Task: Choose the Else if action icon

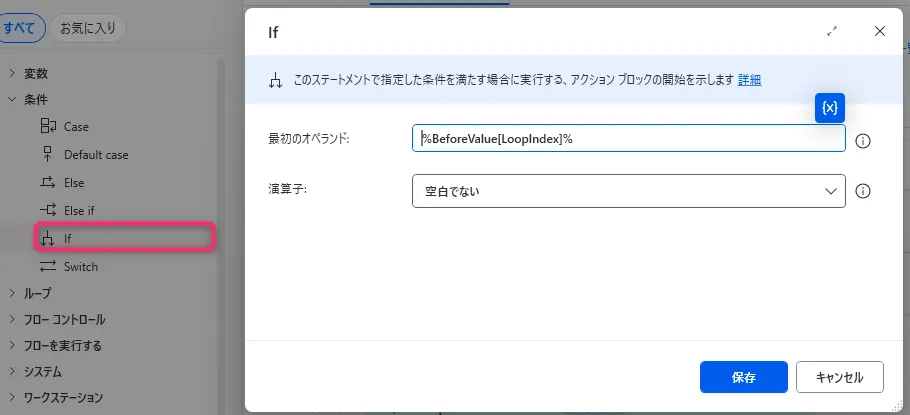Action: [x=48, y=211]
